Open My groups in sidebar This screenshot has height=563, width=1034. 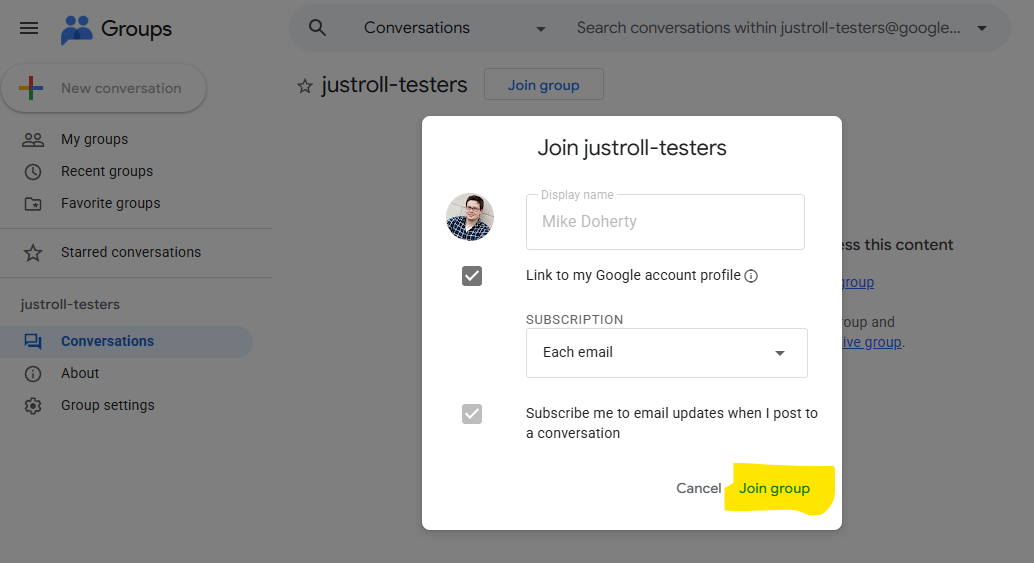tap(94, 140)
